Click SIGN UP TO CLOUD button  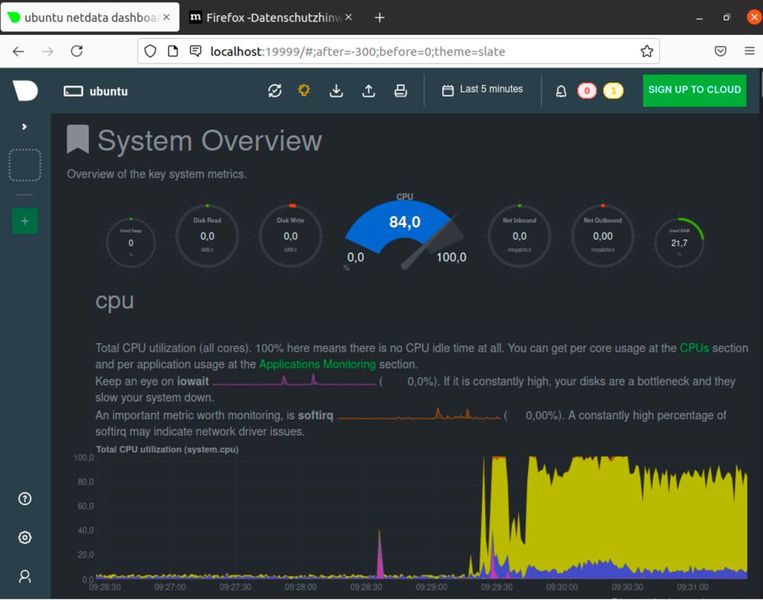[x=694, y=90]
